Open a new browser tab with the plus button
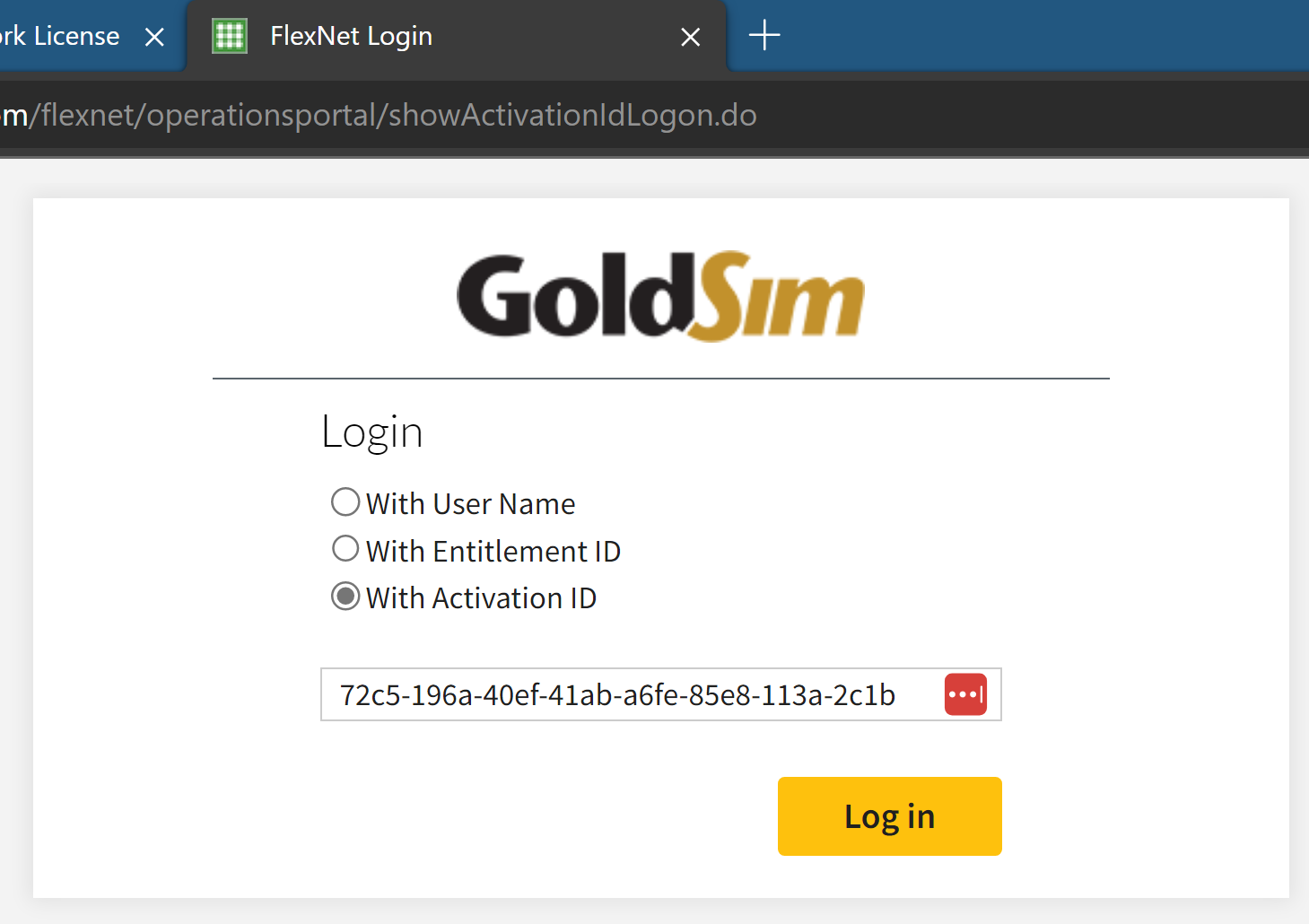The height and width of the screenshot is (924, 1309). point(764,36)
